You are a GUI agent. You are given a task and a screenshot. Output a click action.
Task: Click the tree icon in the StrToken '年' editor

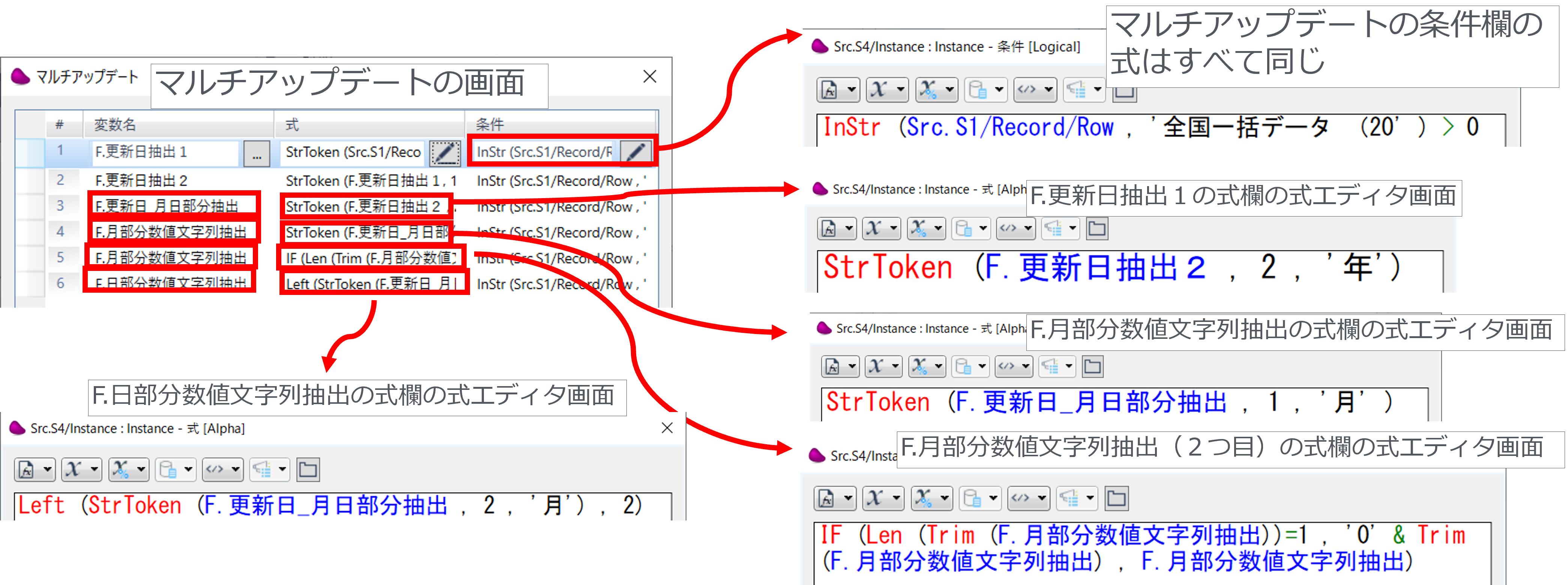[x=1053, y=229]
